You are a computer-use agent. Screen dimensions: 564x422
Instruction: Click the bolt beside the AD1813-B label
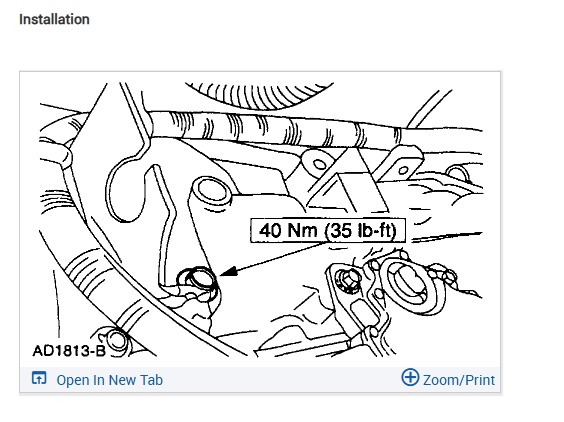coord(117,341)
